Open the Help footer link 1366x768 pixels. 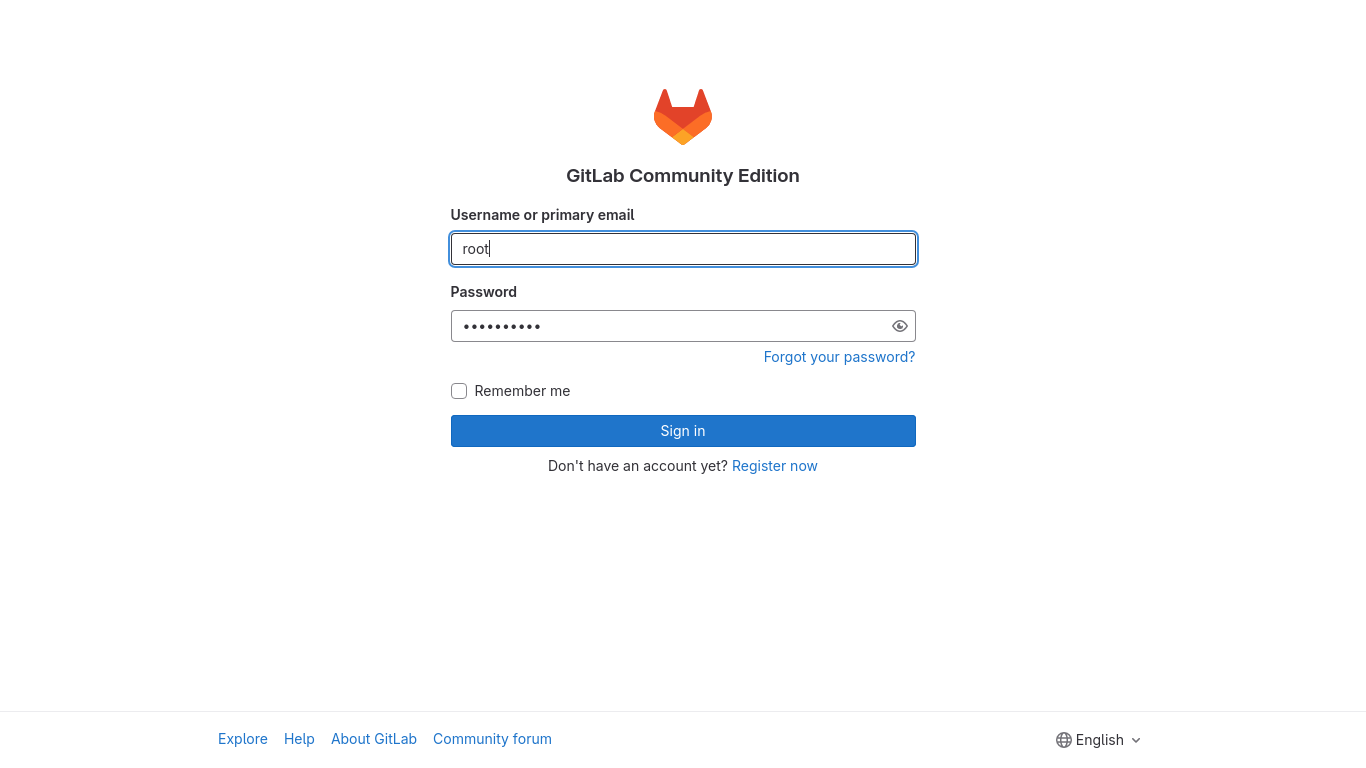click(x=299, y=739)
